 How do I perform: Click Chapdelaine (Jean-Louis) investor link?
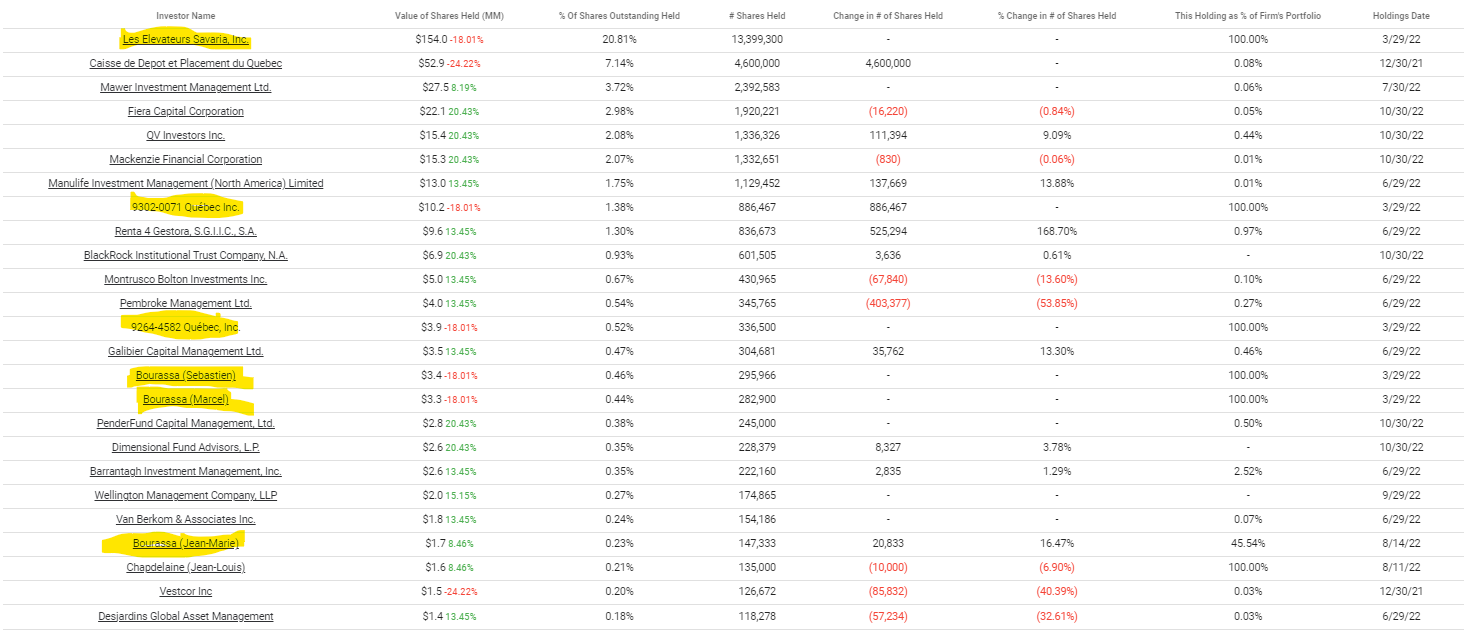click(186, 567)
